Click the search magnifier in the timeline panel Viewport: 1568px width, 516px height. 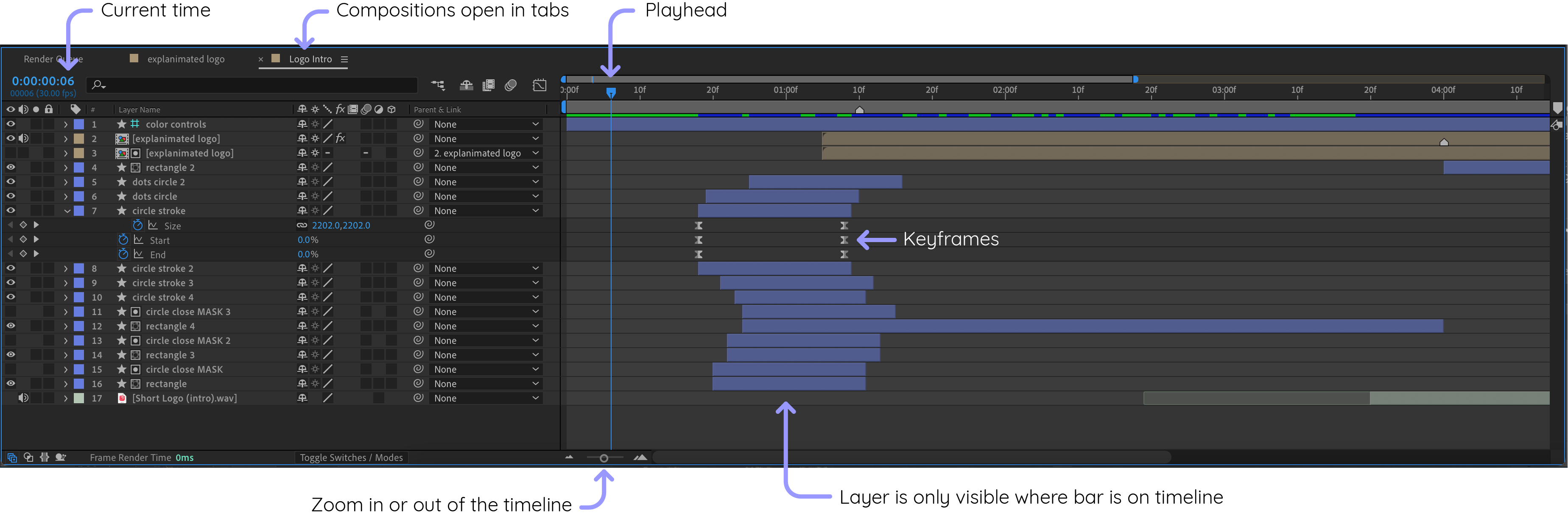tap(98, 85)
